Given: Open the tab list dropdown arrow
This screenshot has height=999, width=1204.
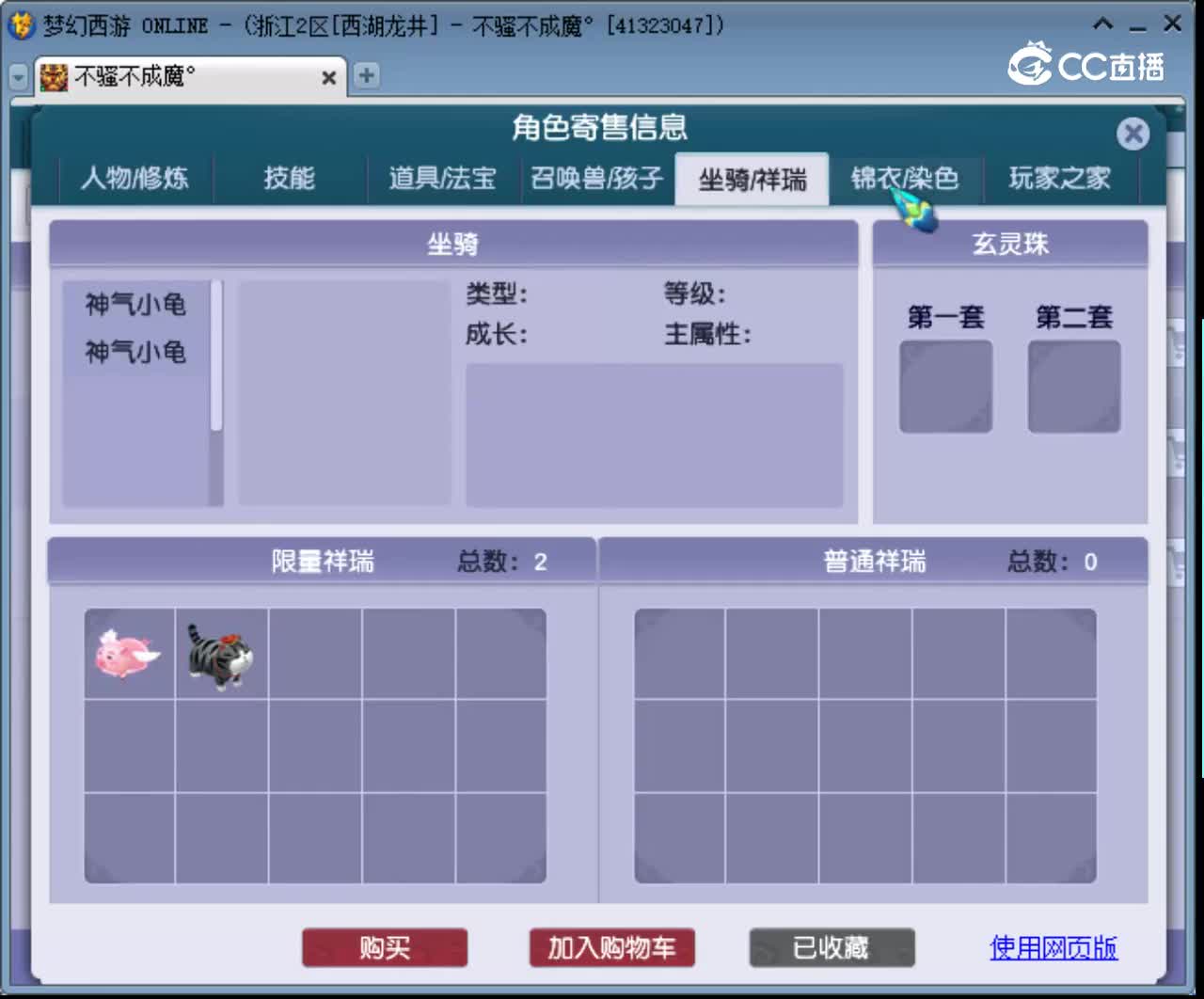Looking at the screenshot, I should (x=18, y=77).
